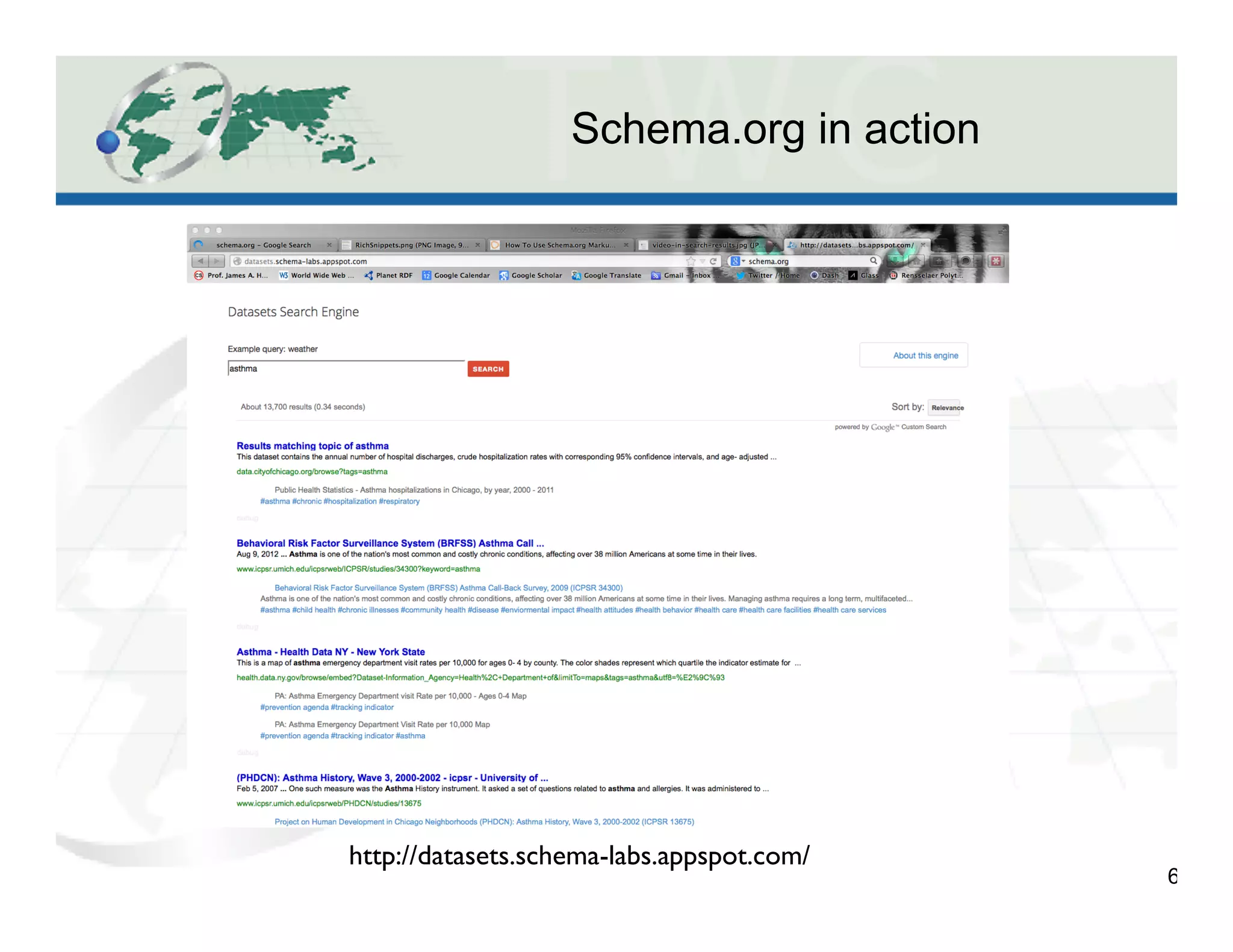Click the fullscreen arrows icon in the title bar

(x=1002, y=231)
